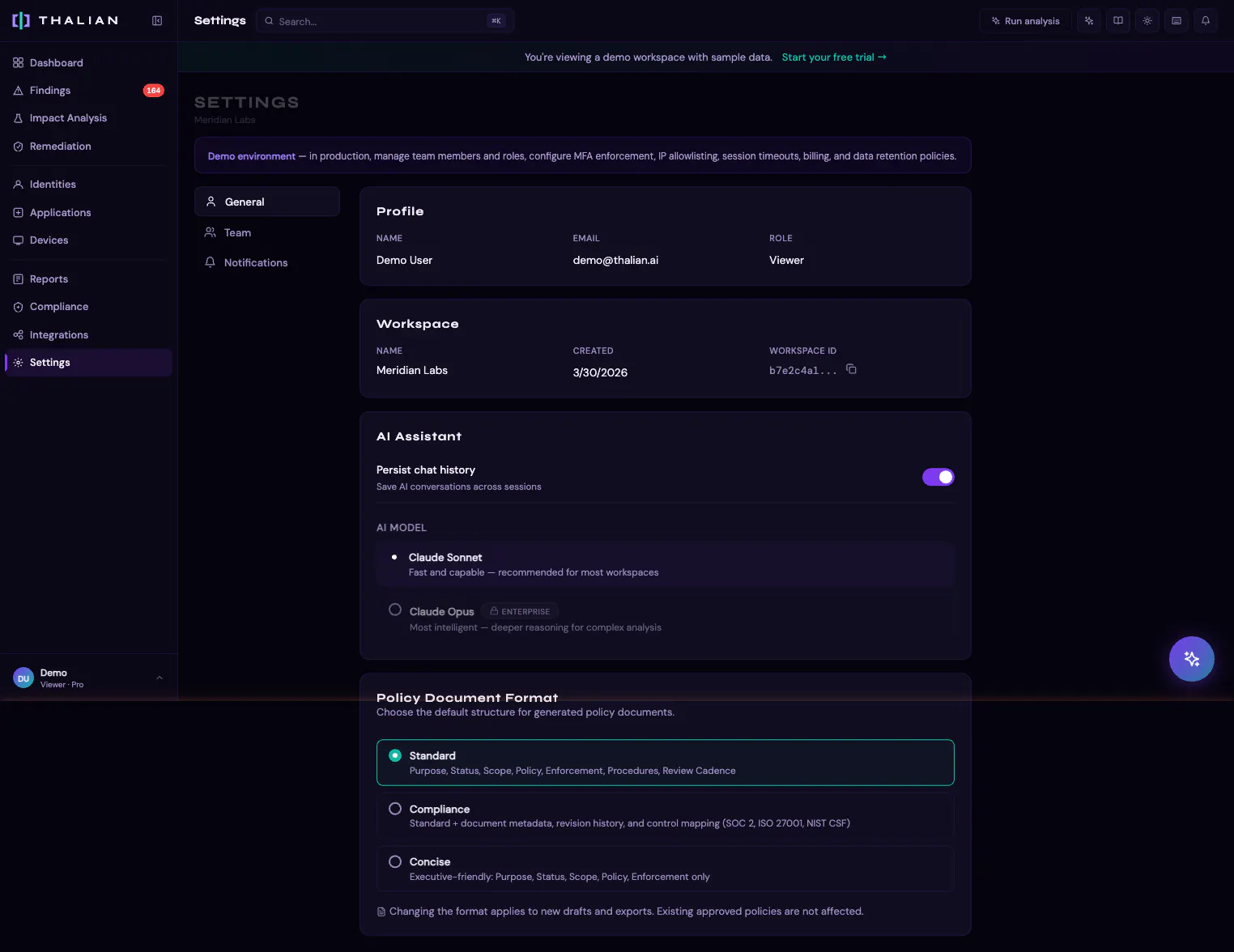Click Start your free trial link
The width and height of the screenshot is (1234, 952).
click(x=834, y=57)
